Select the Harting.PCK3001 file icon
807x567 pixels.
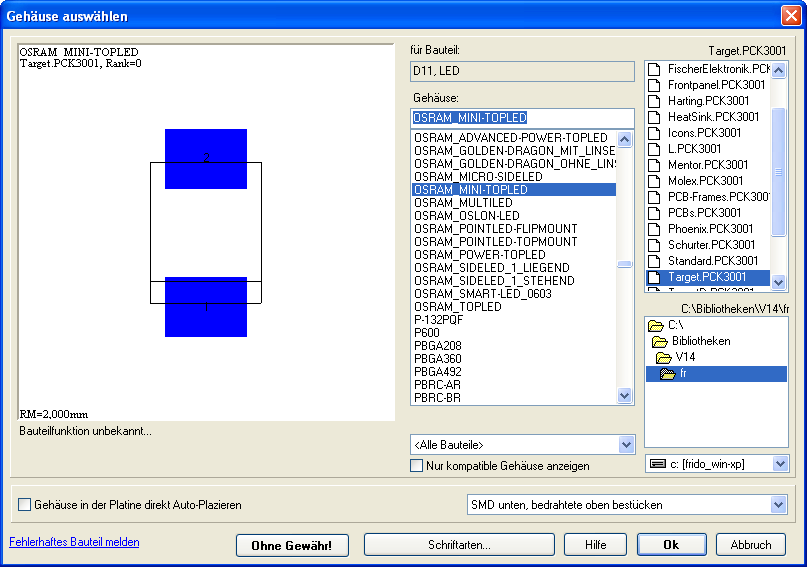pyautogui.click(x=655, y=101)
